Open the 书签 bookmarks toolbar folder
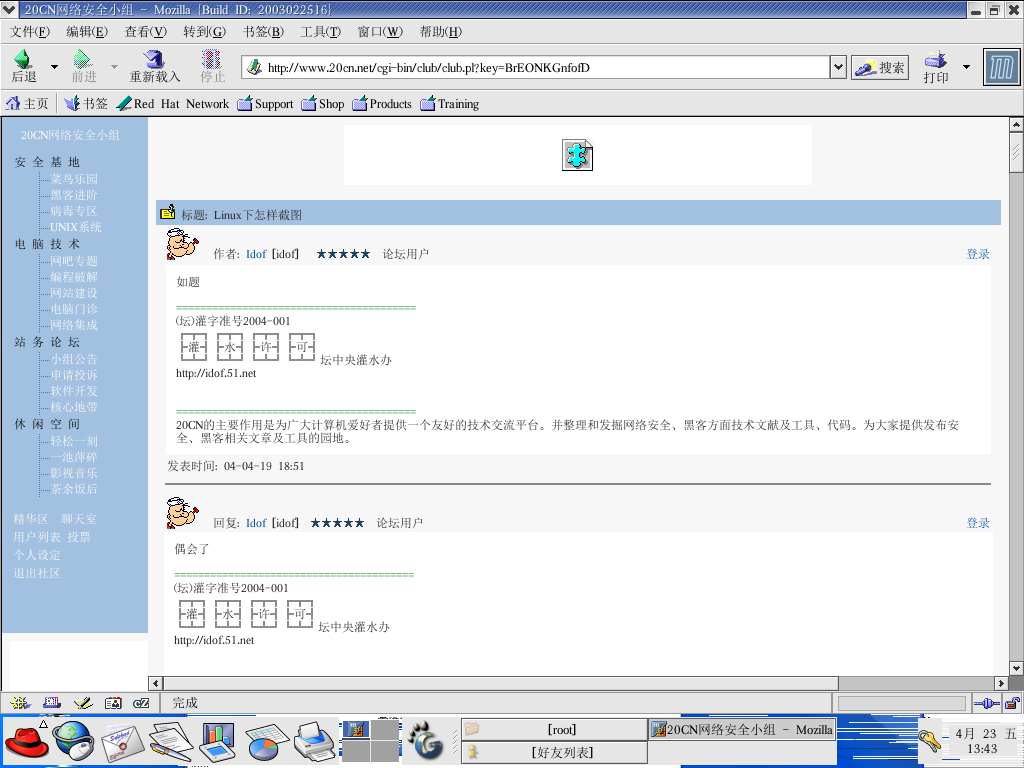The width and height of the screenshot is (1024, 768). pyautogui.click(x=86, y=103)
